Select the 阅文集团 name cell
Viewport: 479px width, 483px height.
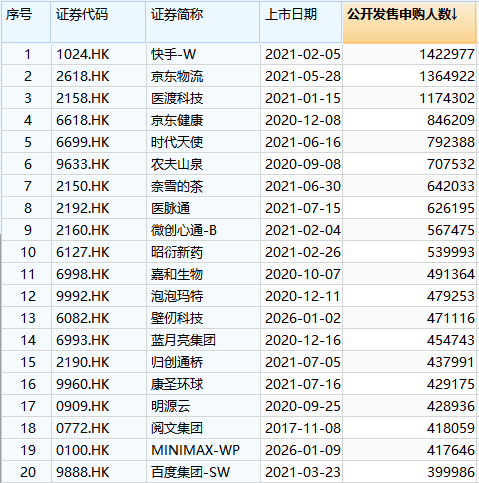coord(203,428)
